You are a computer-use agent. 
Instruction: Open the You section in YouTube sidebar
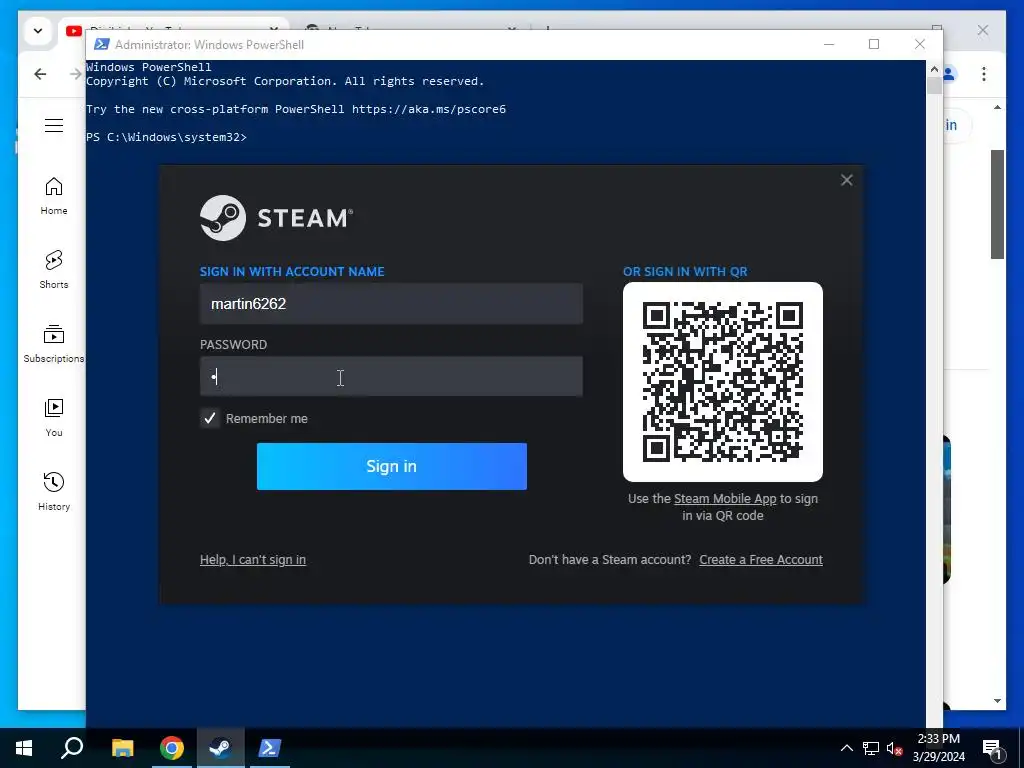pyautogui.click(x=54, y=418)
